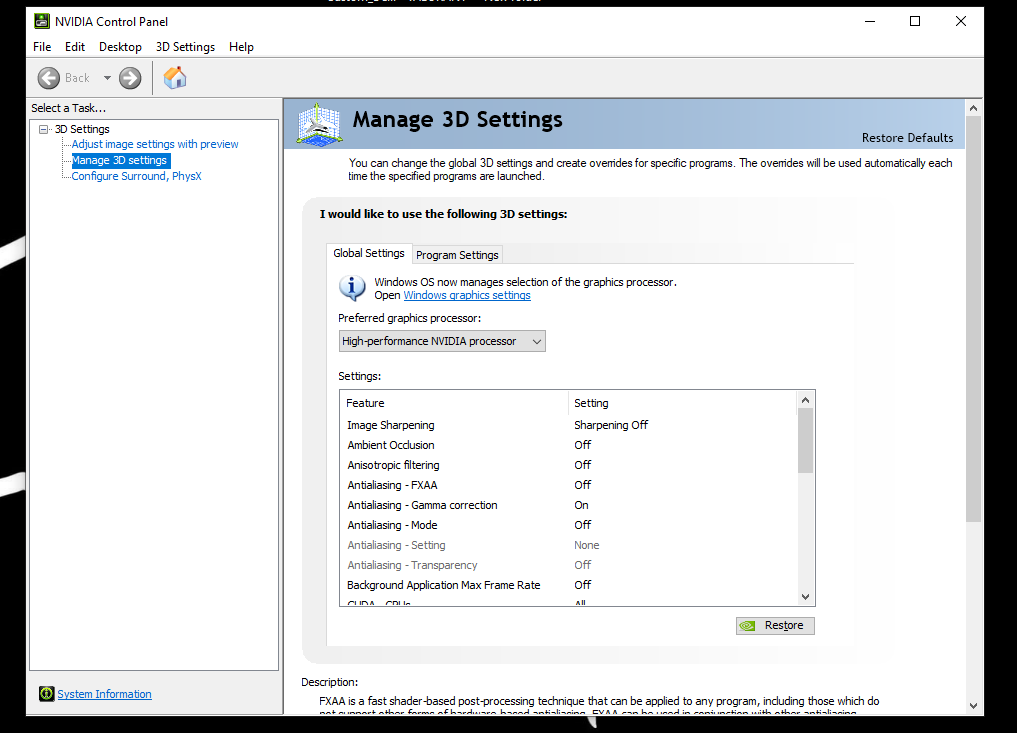Select Antialiasing - Gamma correction row
This screenshot has width=1017, height=733.
pyautogui.click(x=568, y=505)
